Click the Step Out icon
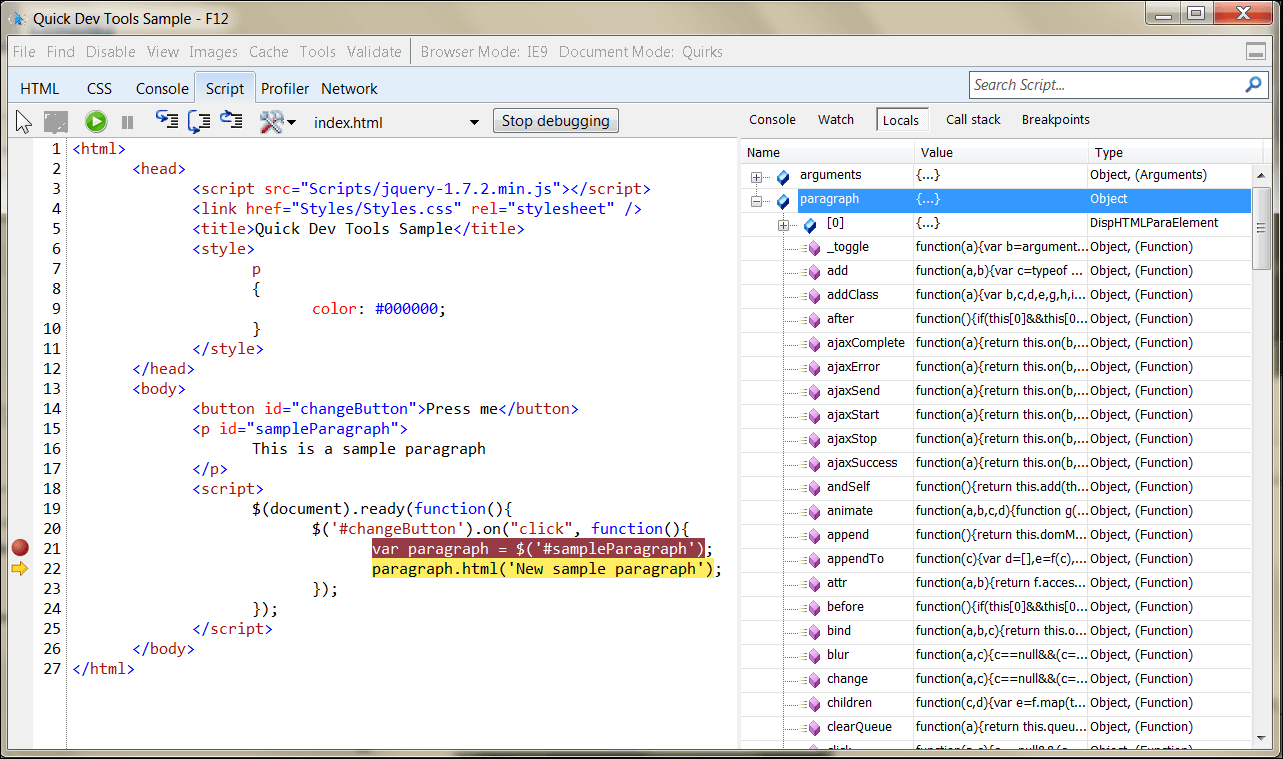Image resolution: width=1283 pixels, height=759 pixels. 231,121
